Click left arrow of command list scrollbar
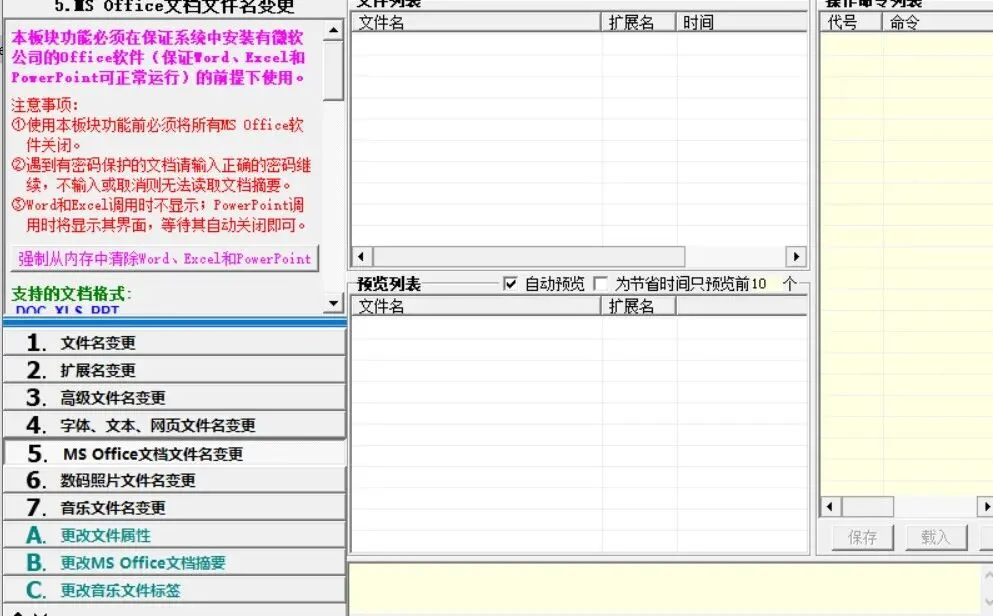This screenshot has width=993, height=616. coord(831,506)
